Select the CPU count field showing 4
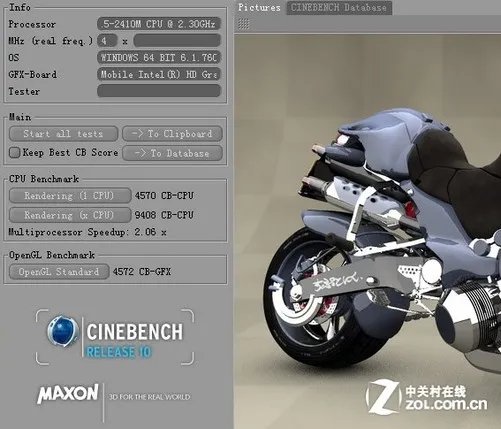Viewport: 501px width, 429px height. (107, 41)
